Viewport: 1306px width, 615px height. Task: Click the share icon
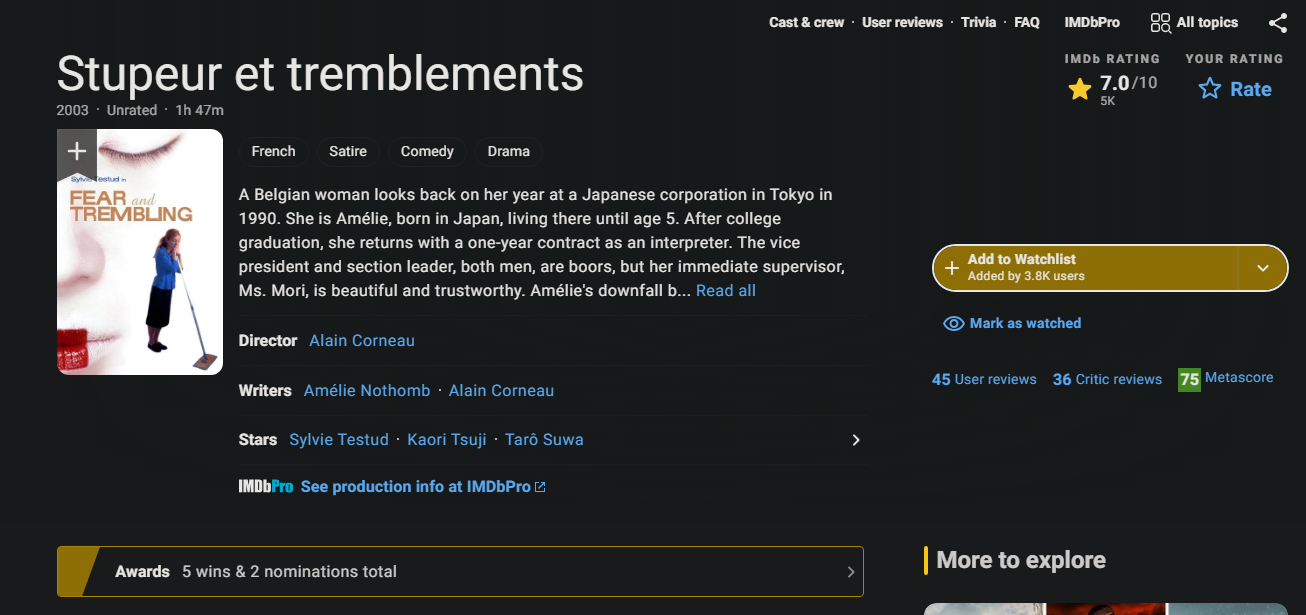coord(1278,23)
